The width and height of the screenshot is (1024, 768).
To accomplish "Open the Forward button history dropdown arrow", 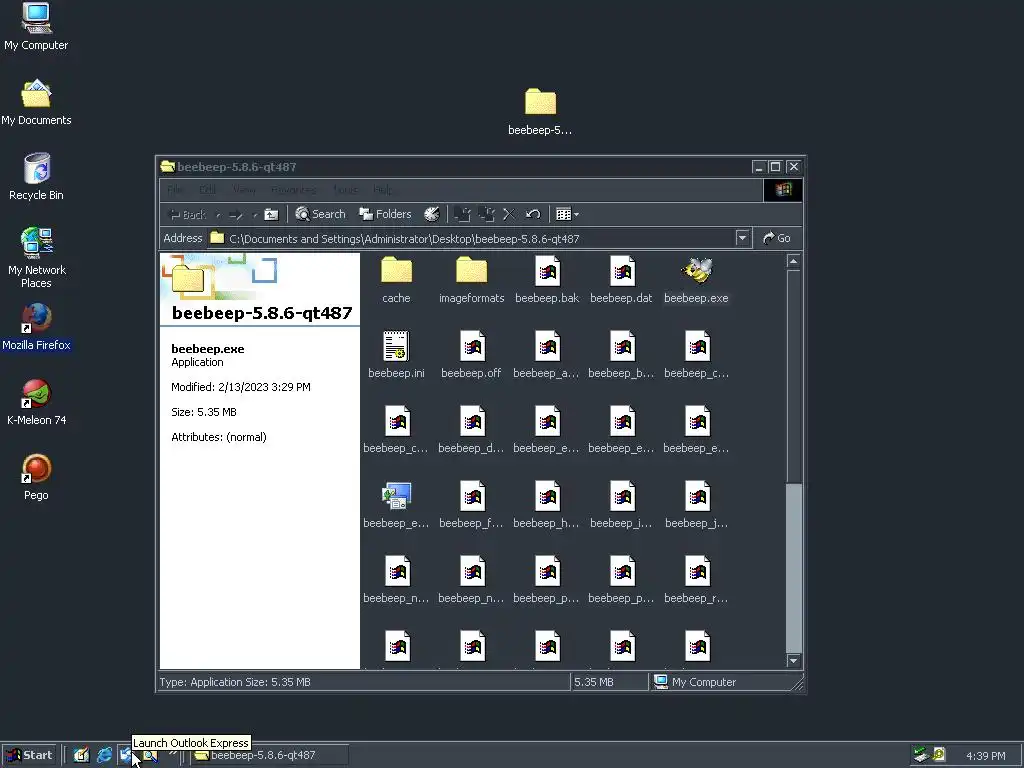I will click(x=254, y=214).
